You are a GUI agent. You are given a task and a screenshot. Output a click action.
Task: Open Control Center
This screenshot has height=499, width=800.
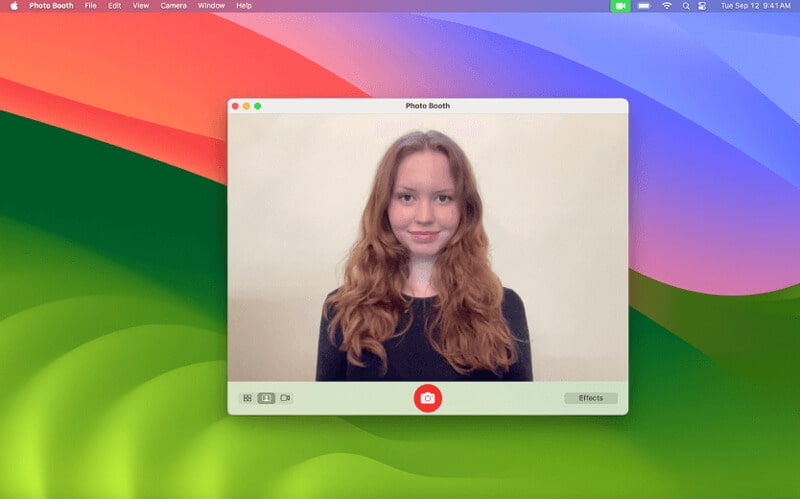click(x=702, y=6)
